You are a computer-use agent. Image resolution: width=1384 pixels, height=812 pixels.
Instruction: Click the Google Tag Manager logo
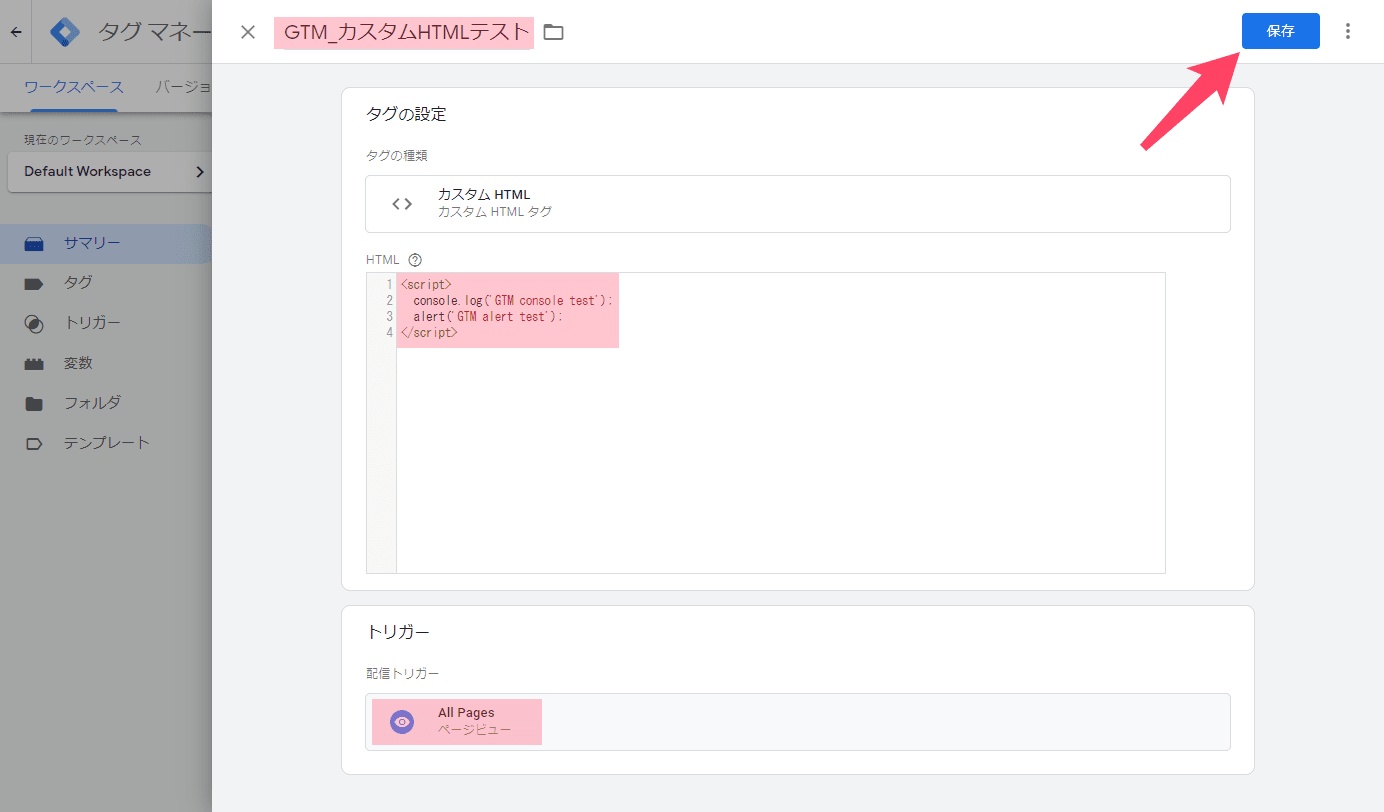coord(66,32)
